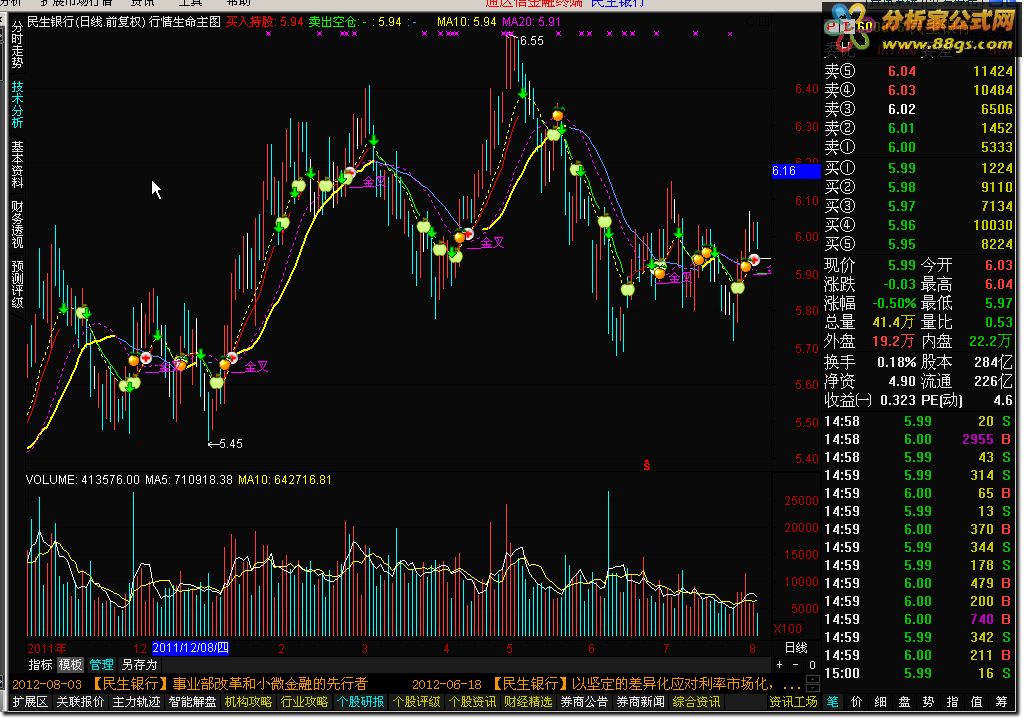The image size is (1024, 719).
Task: Open the 关联报价 bottom tab
Action: click(80, 702)
